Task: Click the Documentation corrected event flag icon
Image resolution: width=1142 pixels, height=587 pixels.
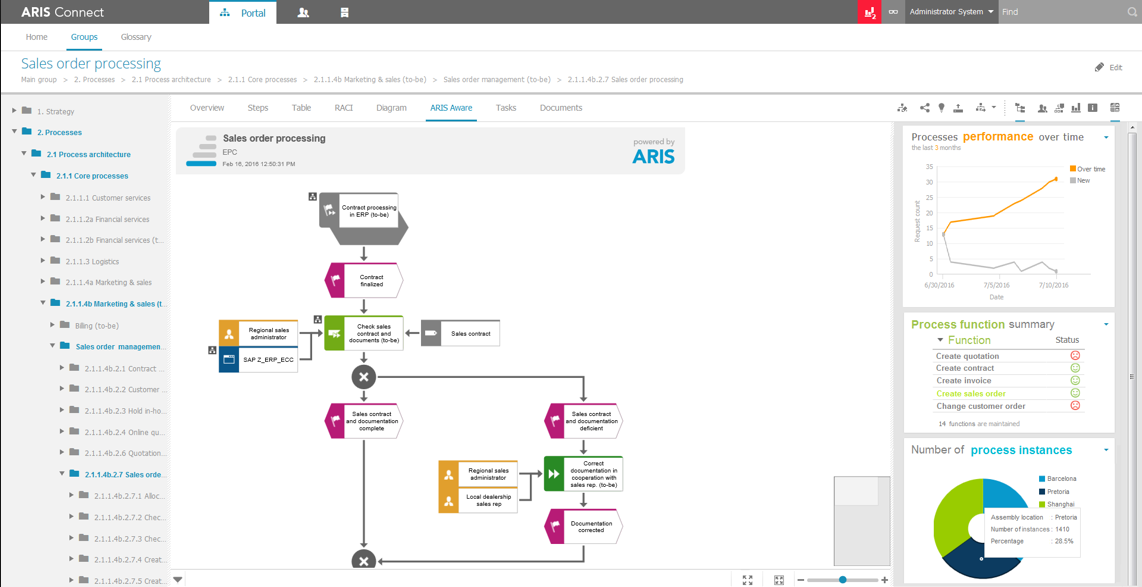Action: tap(555, 525)
